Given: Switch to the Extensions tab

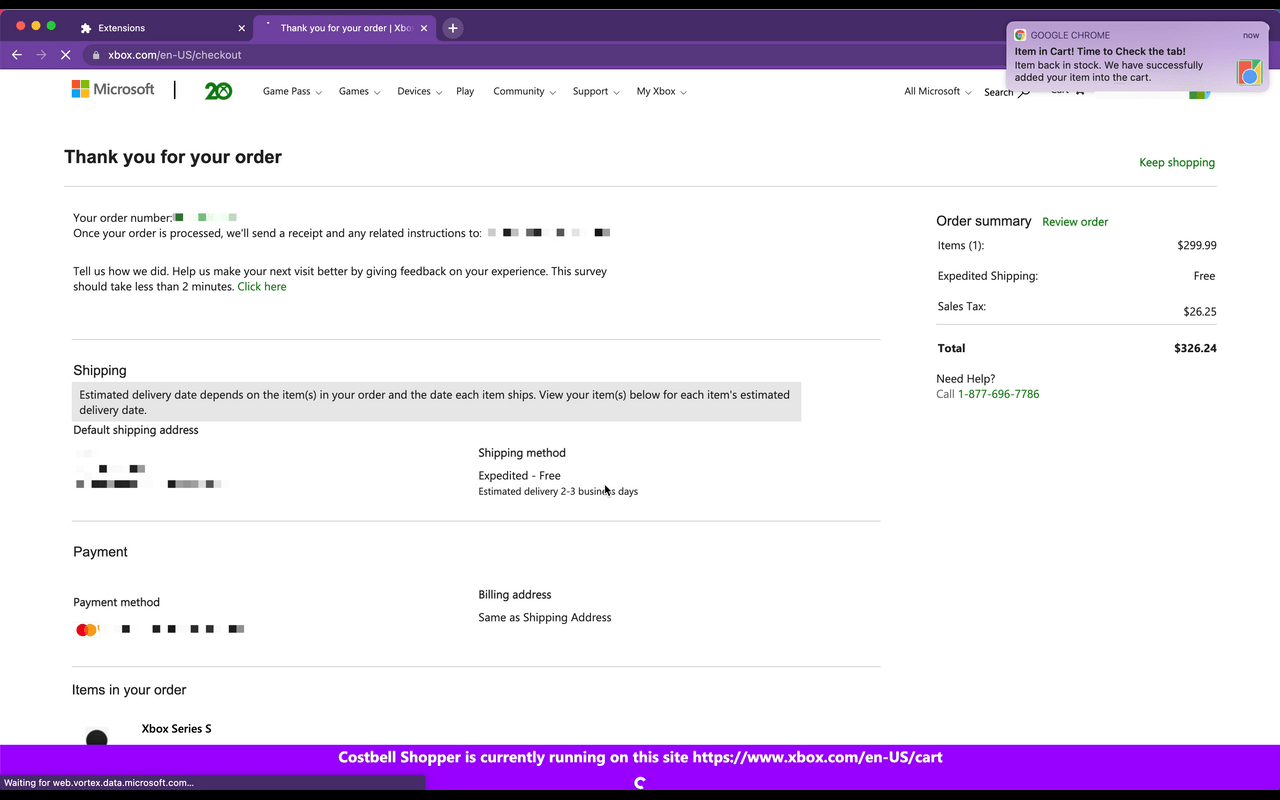Looking at the screenshot, I should pos(160,28).
